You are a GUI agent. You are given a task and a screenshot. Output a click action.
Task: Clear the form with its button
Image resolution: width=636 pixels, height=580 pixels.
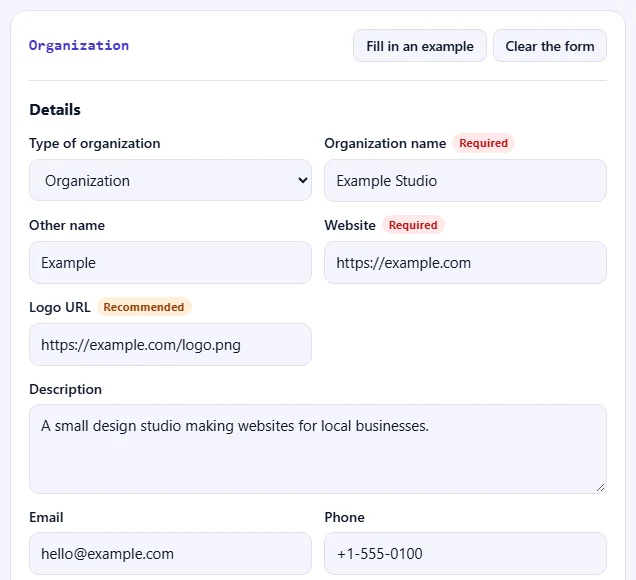click(x=550, y=46)
